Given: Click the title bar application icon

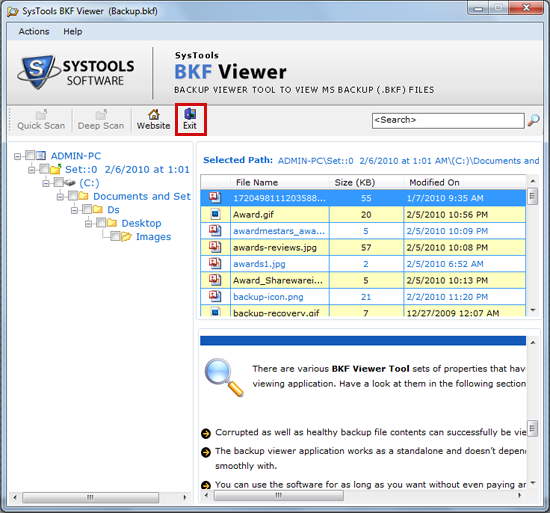Looking at the screenshot, I should click(x=13, y=12).
